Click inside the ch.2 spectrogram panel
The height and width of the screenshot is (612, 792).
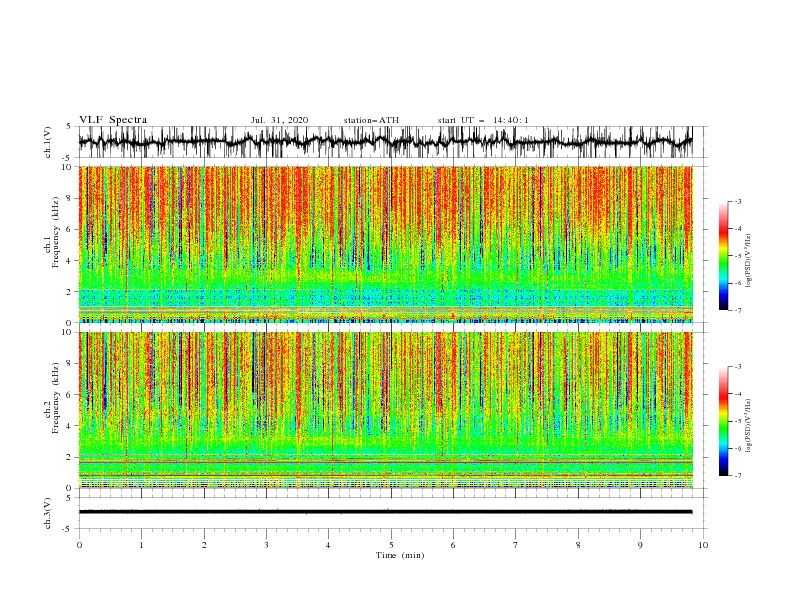click(386, 410)
